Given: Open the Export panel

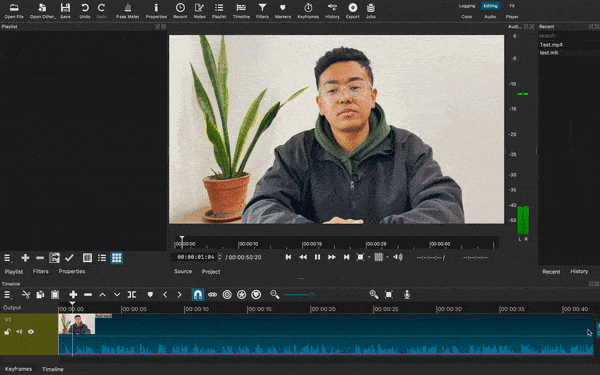Looking at the screenshot, I should coord(352,10).
